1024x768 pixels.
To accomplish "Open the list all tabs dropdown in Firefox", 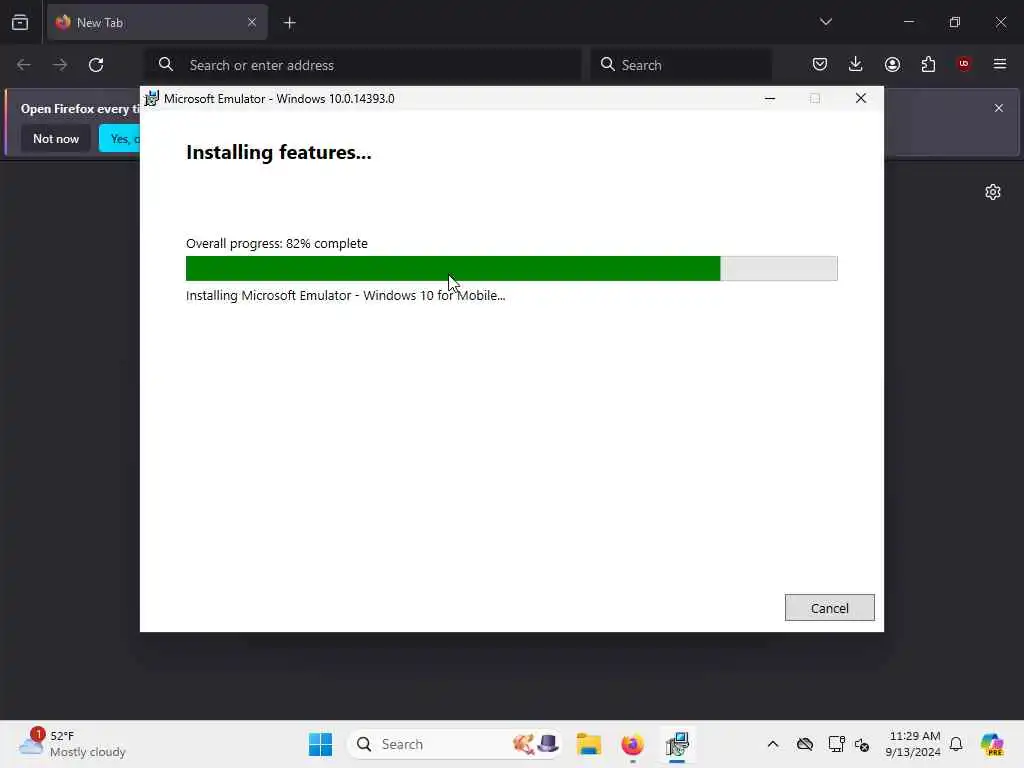I will [825, 22].
